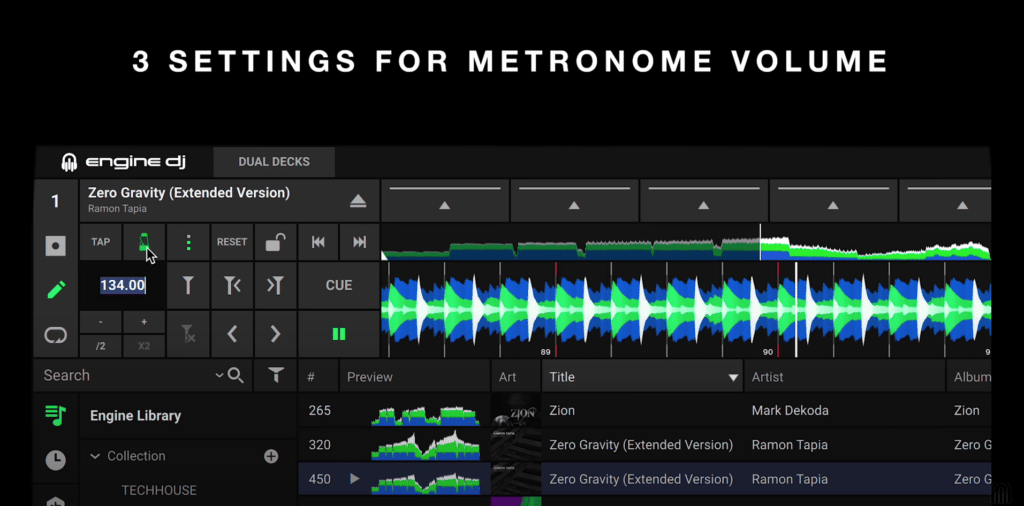Click the red beat marker at bar 89
1024x506 pixels.
pos(556,309)
